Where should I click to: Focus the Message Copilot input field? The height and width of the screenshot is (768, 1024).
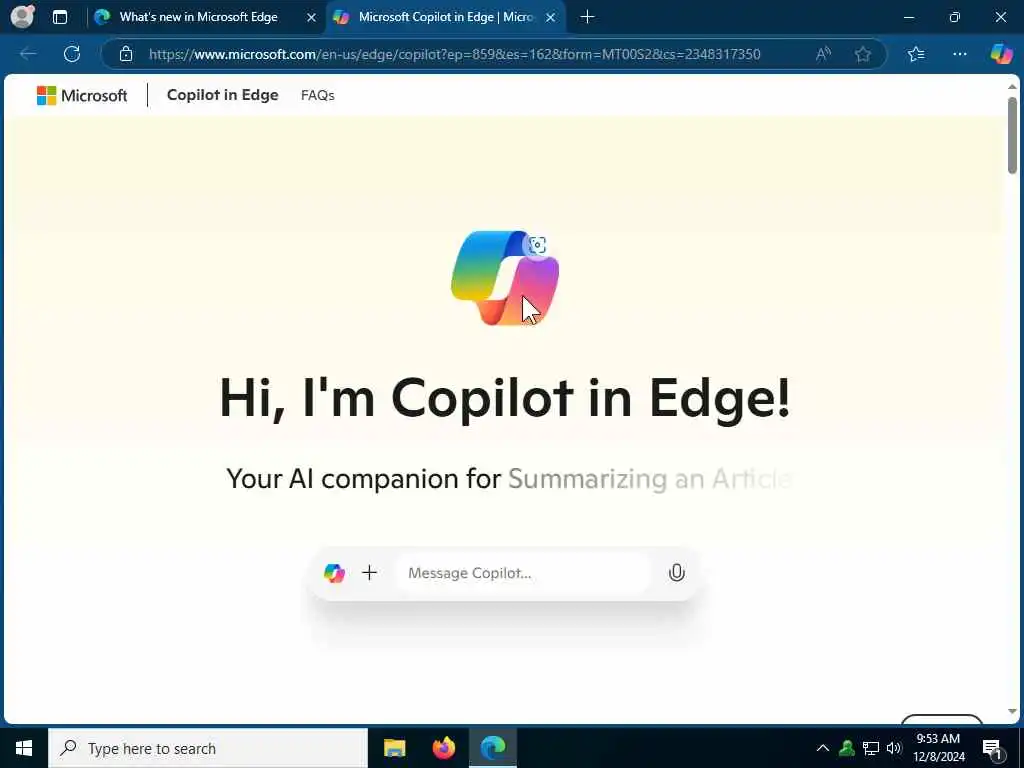point(522,573)
